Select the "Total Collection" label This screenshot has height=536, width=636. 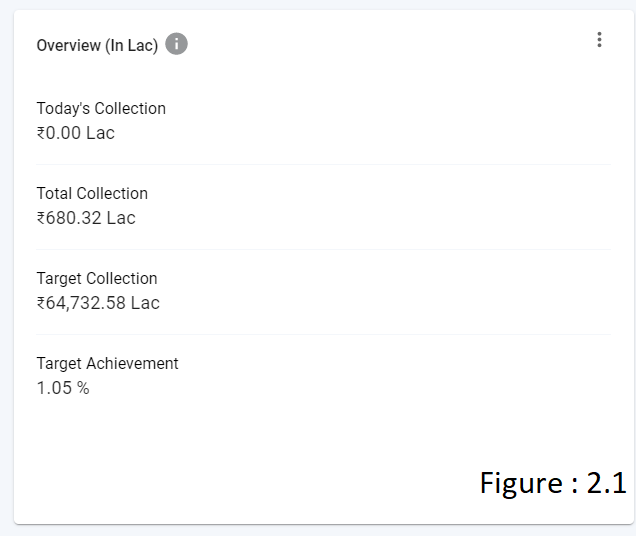tap(92, 193)
